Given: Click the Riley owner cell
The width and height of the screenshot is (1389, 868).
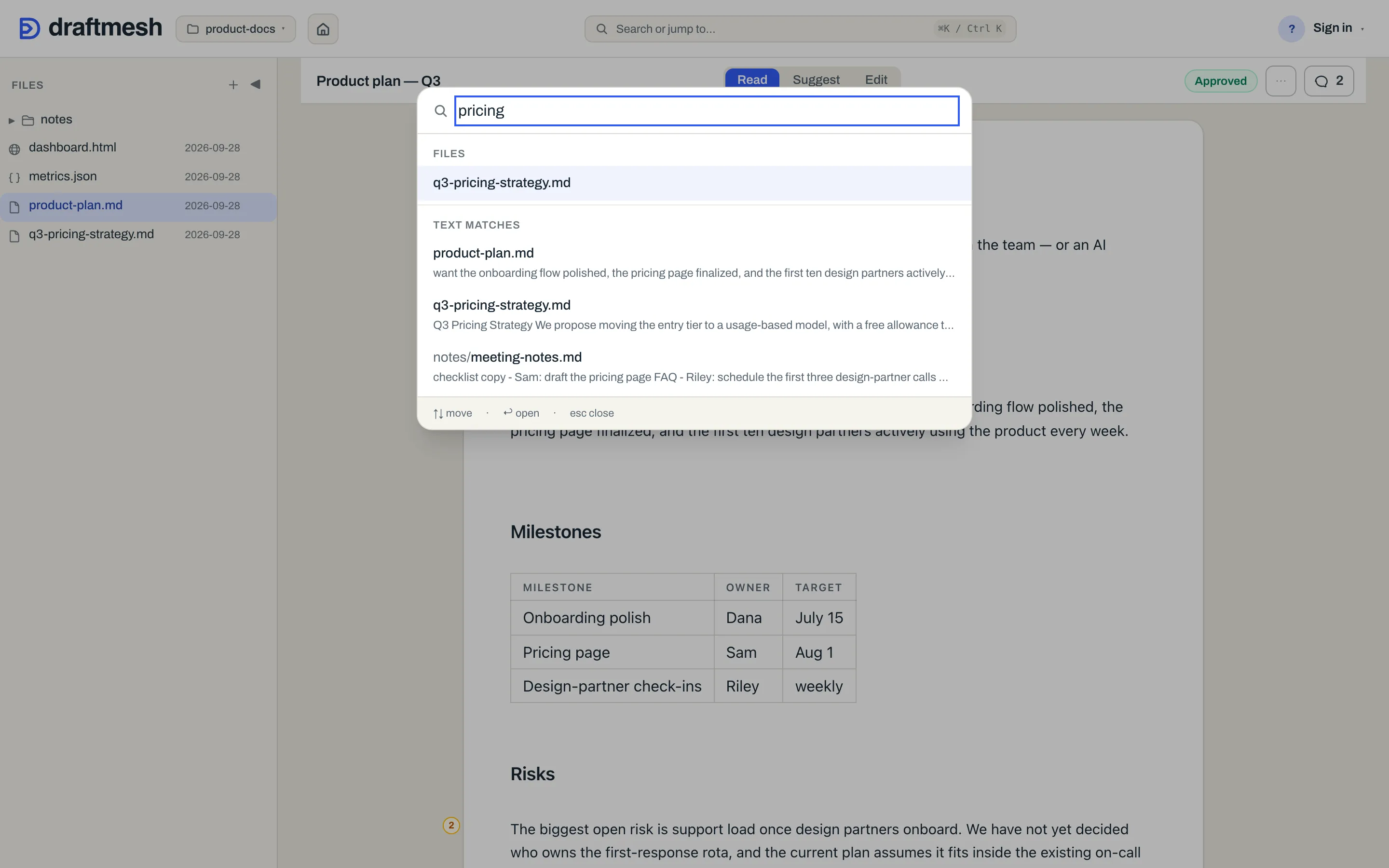Looking at the screenshot, I should [x=748, y=686].
